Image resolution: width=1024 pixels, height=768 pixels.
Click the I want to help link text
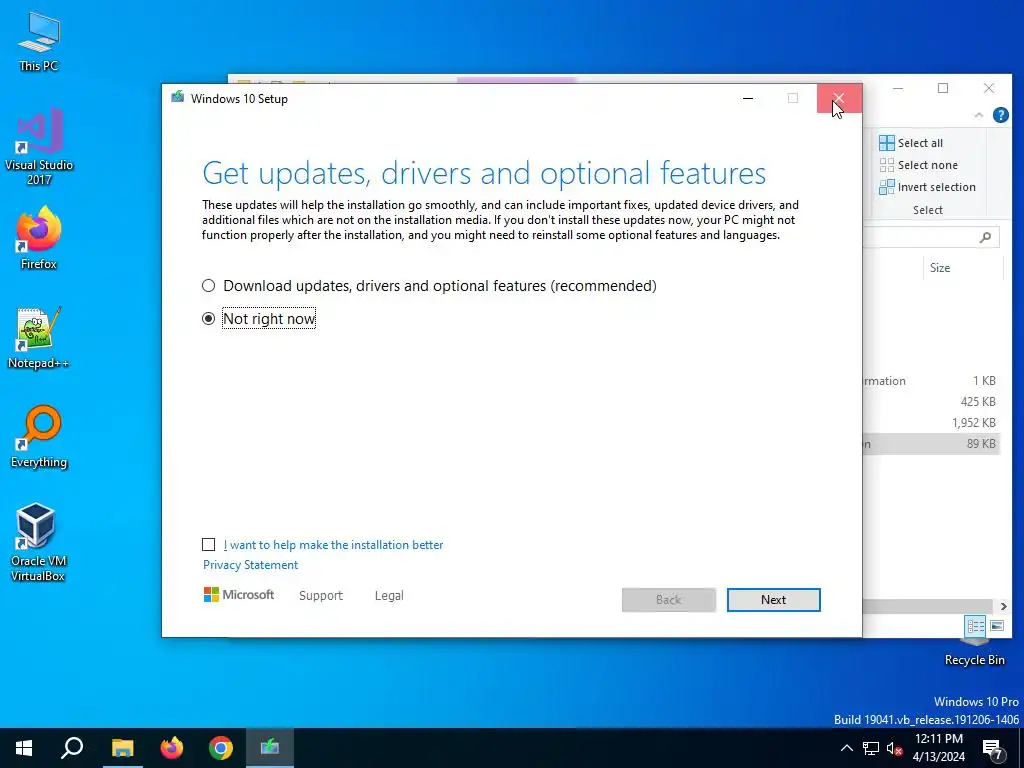tap(333, 545)
